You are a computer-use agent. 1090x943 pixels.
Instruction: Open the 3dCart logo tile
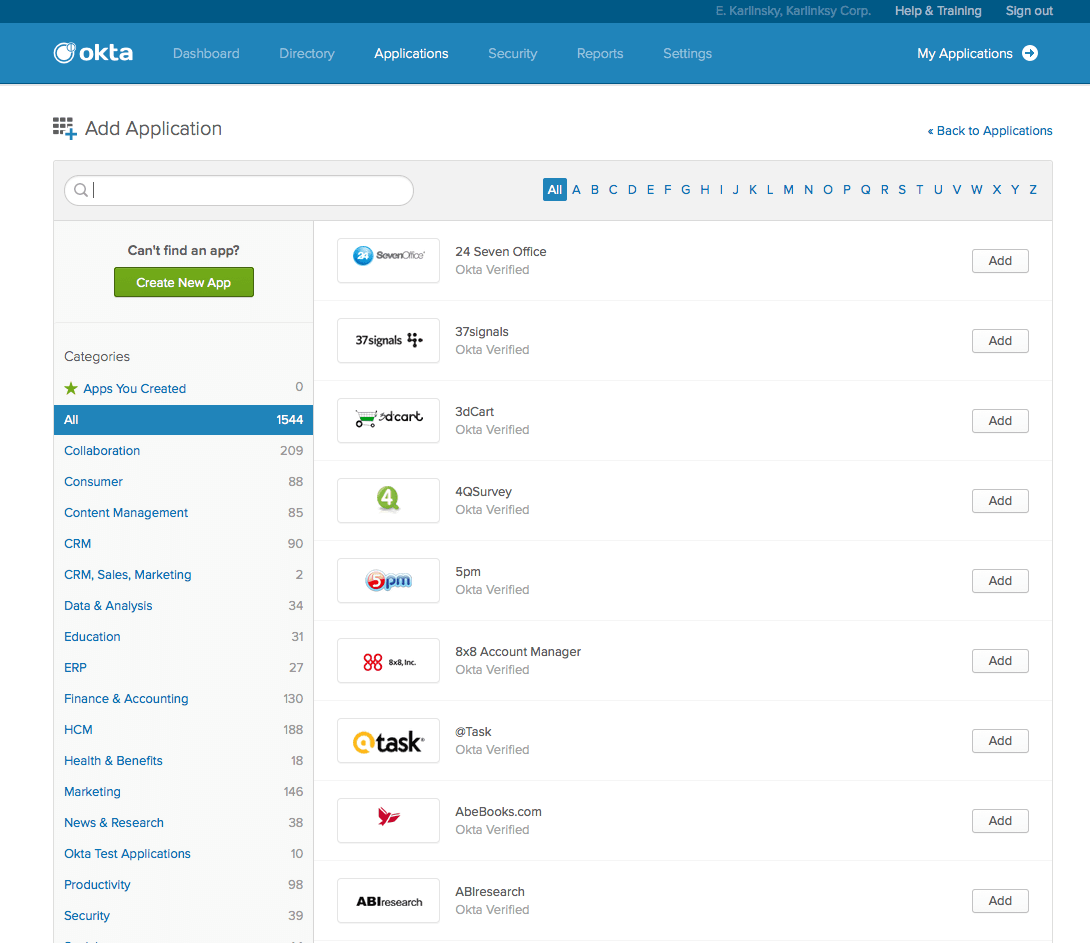(389, 420)
